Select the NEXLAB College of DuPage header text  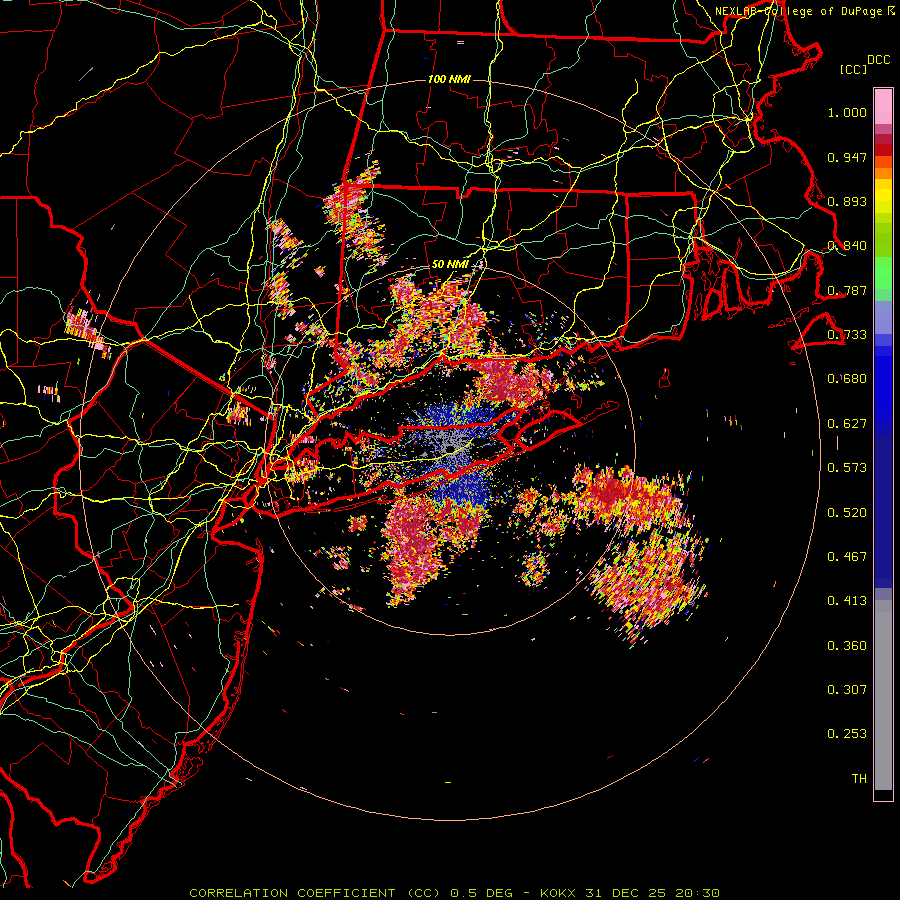pyautogui.click(x=805, y=11)
